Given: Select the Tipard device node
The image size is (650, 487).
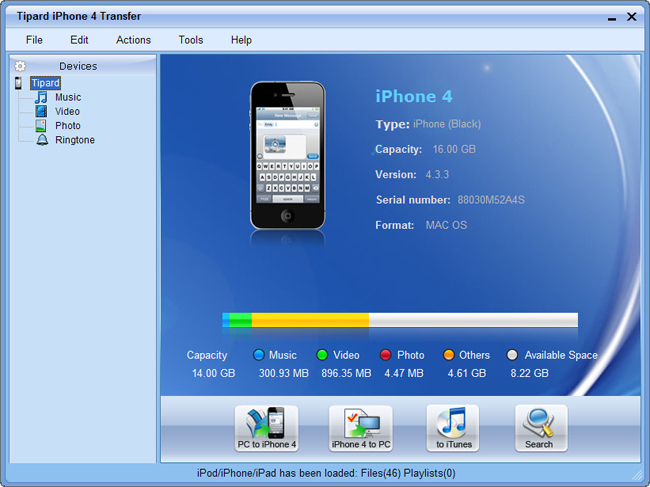Looking at the screenshot, I should 46,83.
